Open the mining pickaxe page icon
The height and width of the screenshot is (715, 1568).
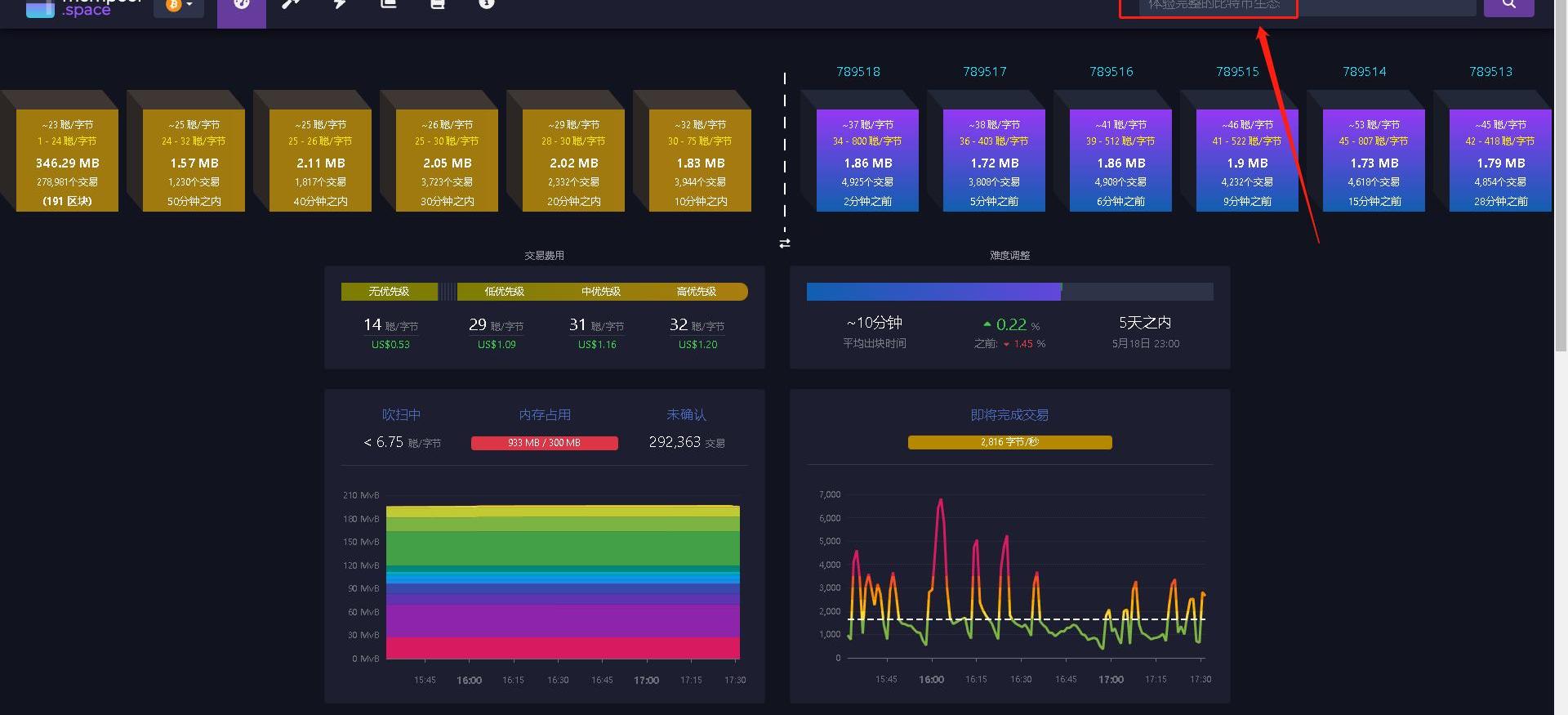pyautogui.click(x=291, y=5)
